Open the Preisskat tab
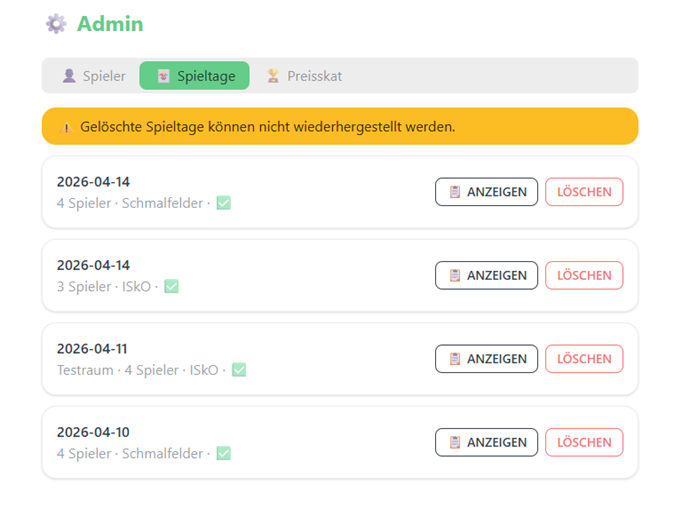 pos(304,76)
